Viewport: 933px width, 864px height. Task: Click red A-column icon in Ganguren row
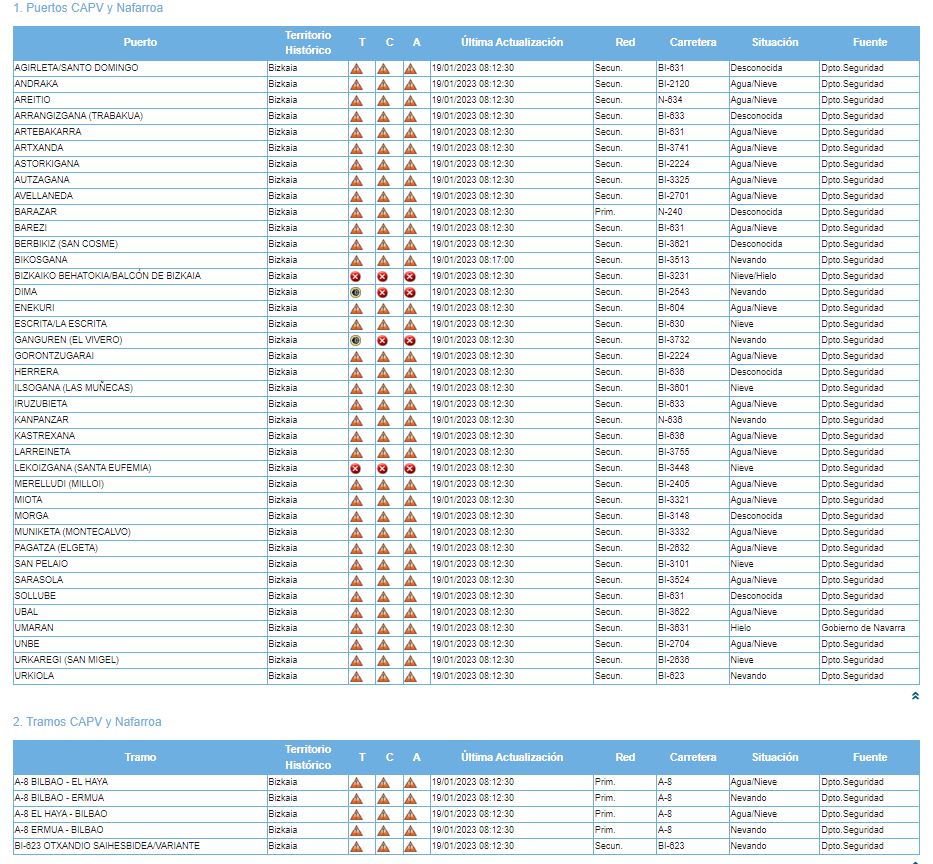pyautogui.click(x=410, y=340)
